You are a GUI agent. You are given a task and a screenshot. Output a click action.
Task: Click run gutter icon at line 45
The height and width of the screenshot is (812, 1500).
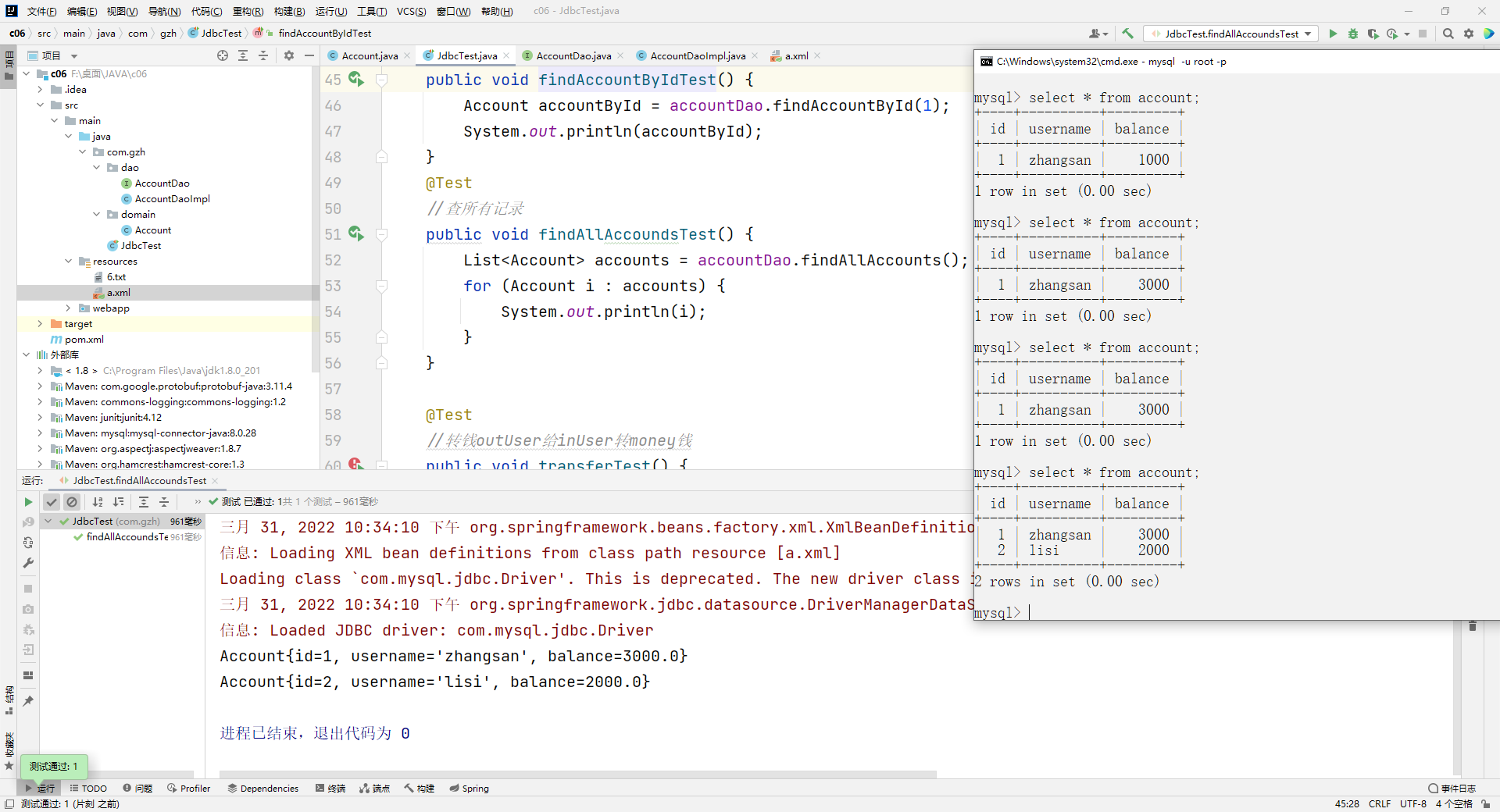(x=356, y=79)
